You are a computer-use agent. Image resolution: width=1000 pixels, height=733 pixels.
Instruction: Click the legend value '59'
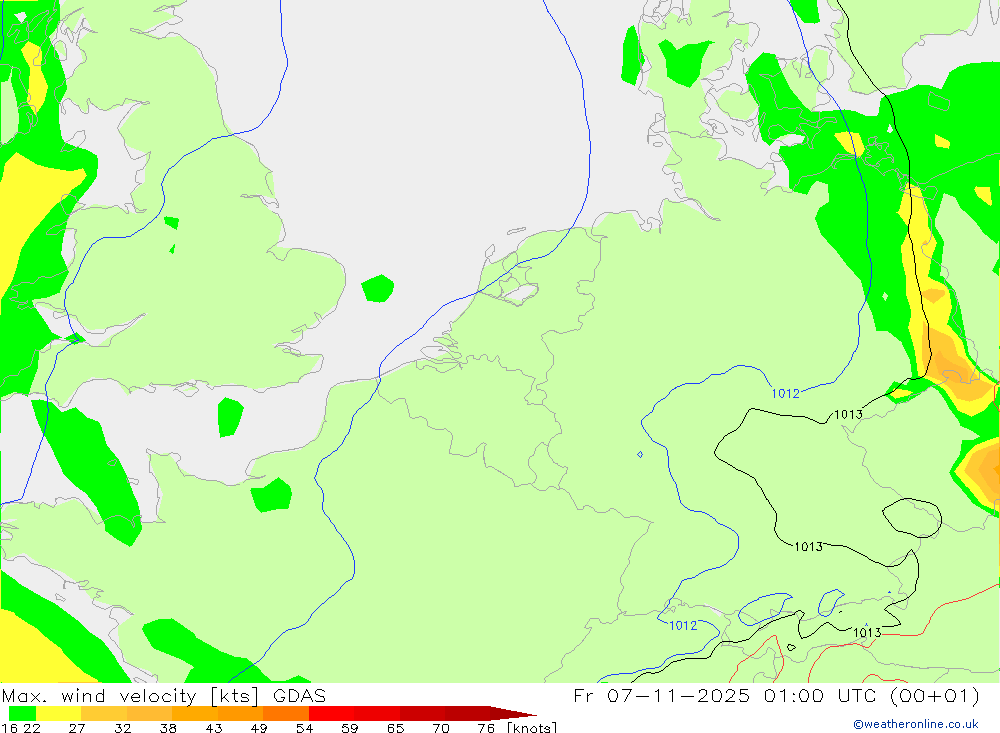(350, 728)
